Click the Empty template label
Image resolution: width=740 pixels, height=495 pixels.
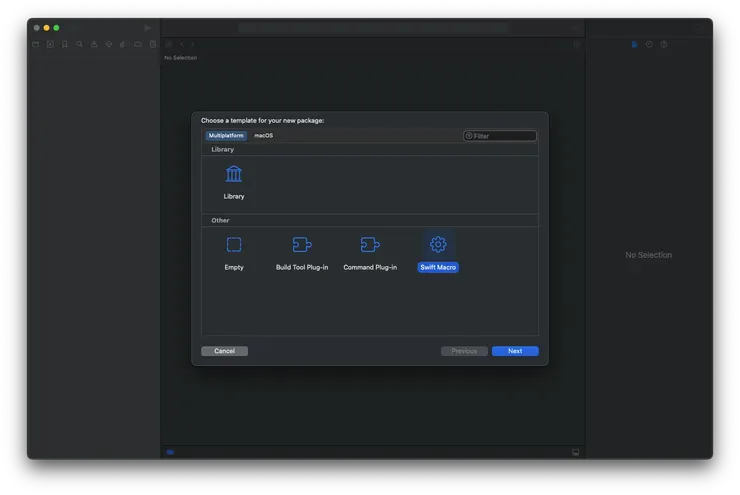click(234, 267)
